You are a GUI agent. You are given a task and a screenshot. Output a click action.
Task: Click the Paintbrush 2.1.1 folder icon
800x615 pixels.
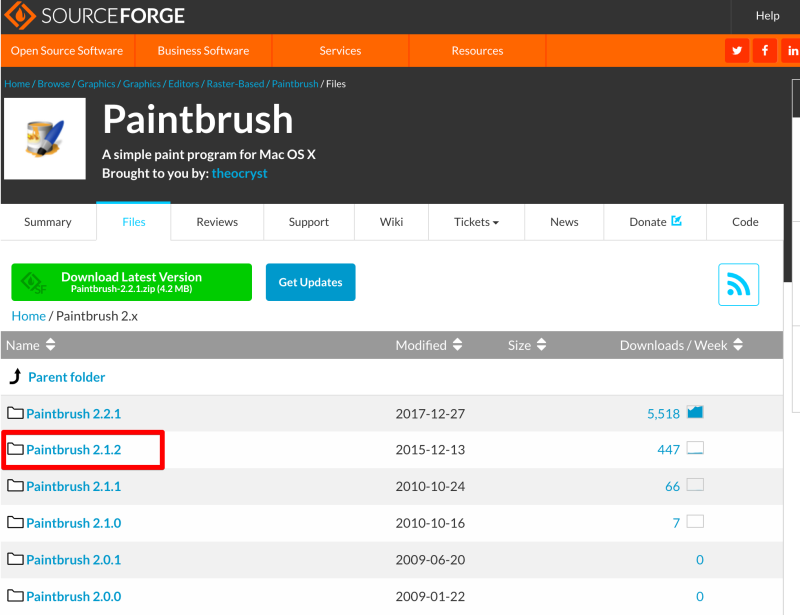tap(15, 486)
